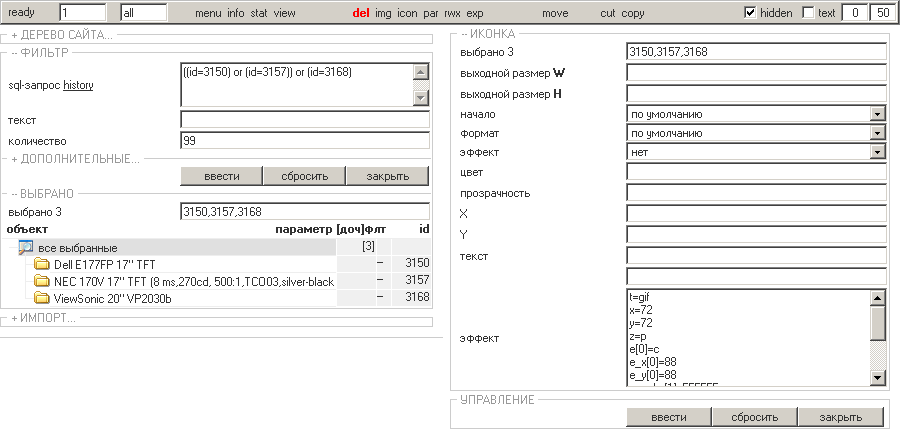Viewport: 900px width, 434px height.
Task: Enable the text checkbox in top bar
Action: click(808, 13)
